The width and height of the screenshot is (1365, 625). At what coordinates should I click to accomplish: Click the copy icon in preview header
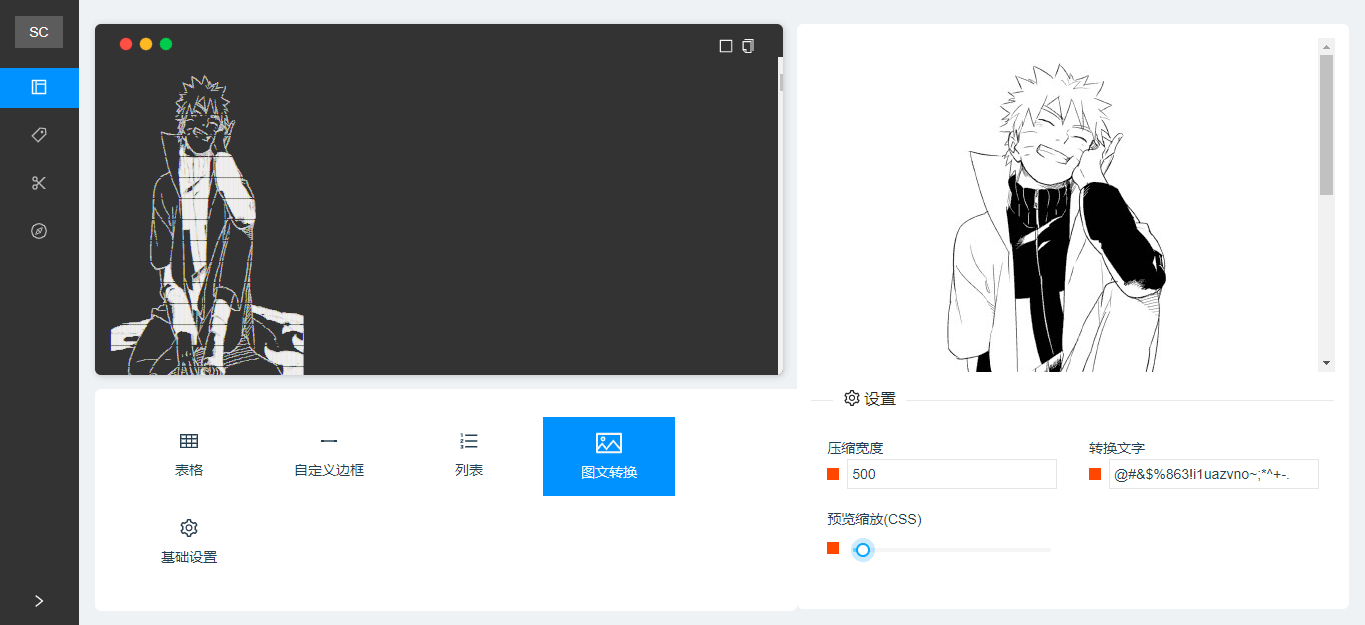coord(748,46)
